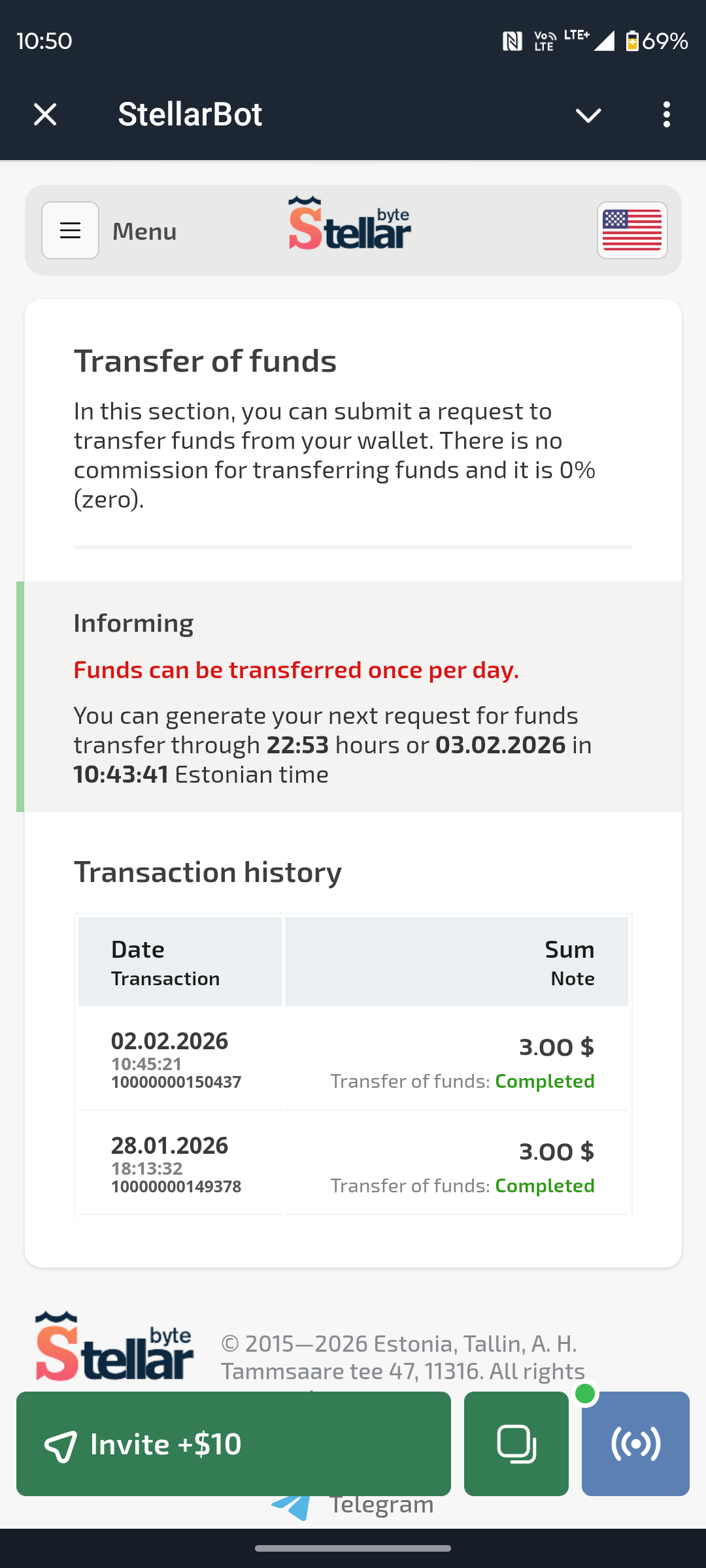706x1568 pixels.
Task: Tap the Date column header
Action: coord(138,949)
